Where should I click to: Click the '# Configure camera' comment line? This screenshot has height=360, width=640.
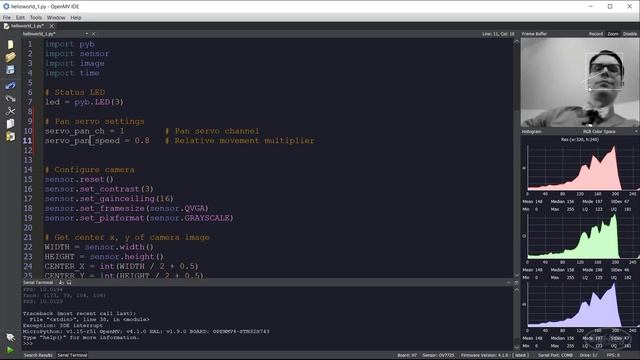pos(89,169)
